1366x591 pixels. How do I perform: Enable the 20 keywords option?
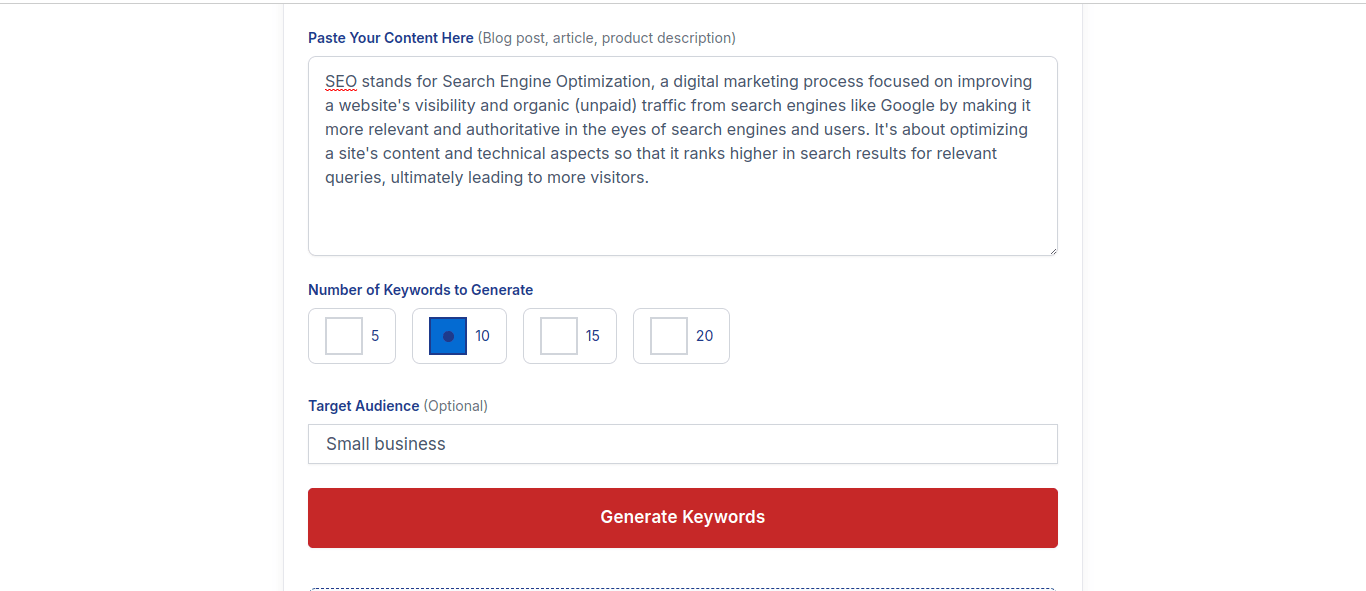(668, 336)
